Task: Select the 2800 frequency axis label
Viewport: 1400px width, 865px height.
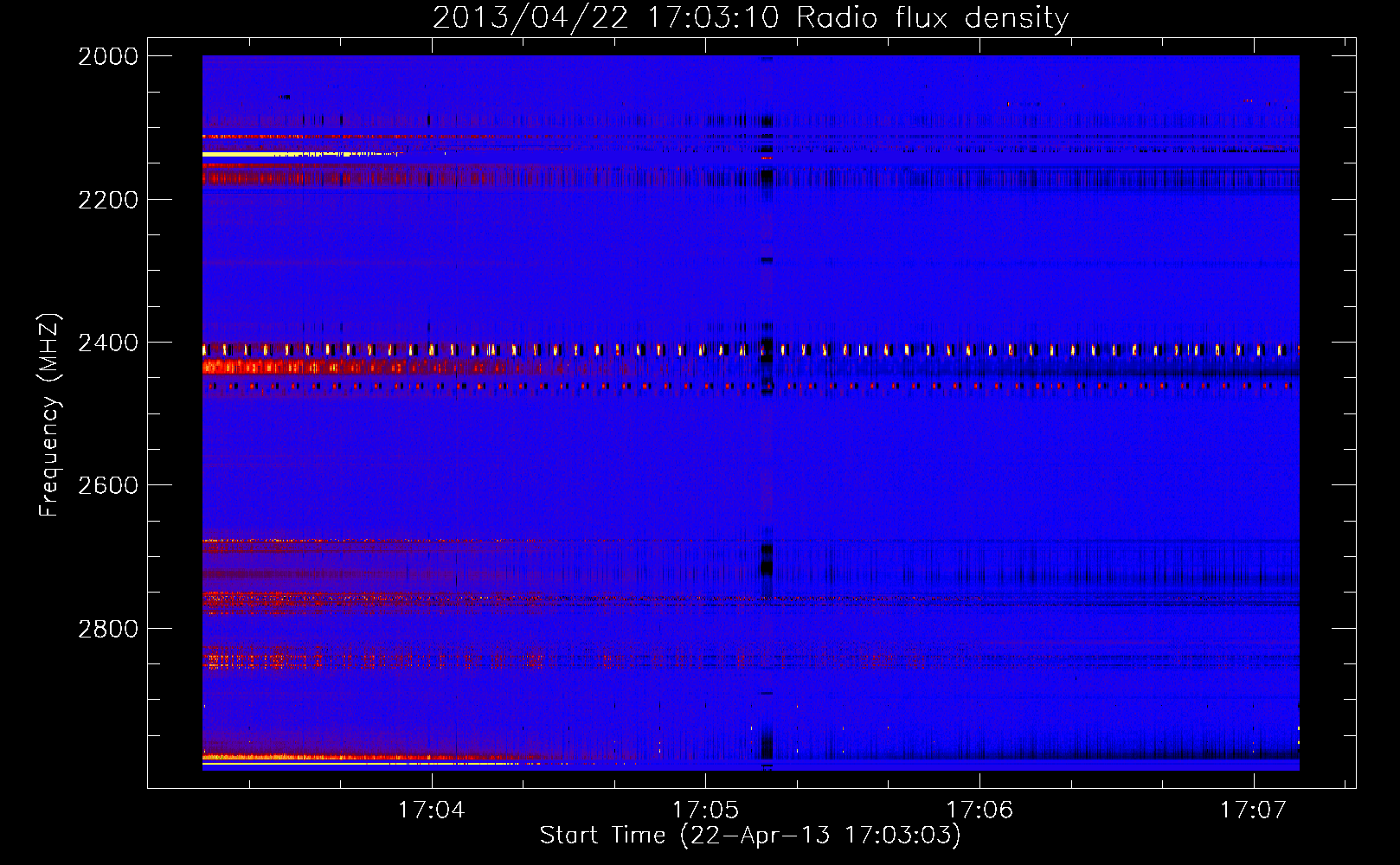Action: tap(108, 628)
